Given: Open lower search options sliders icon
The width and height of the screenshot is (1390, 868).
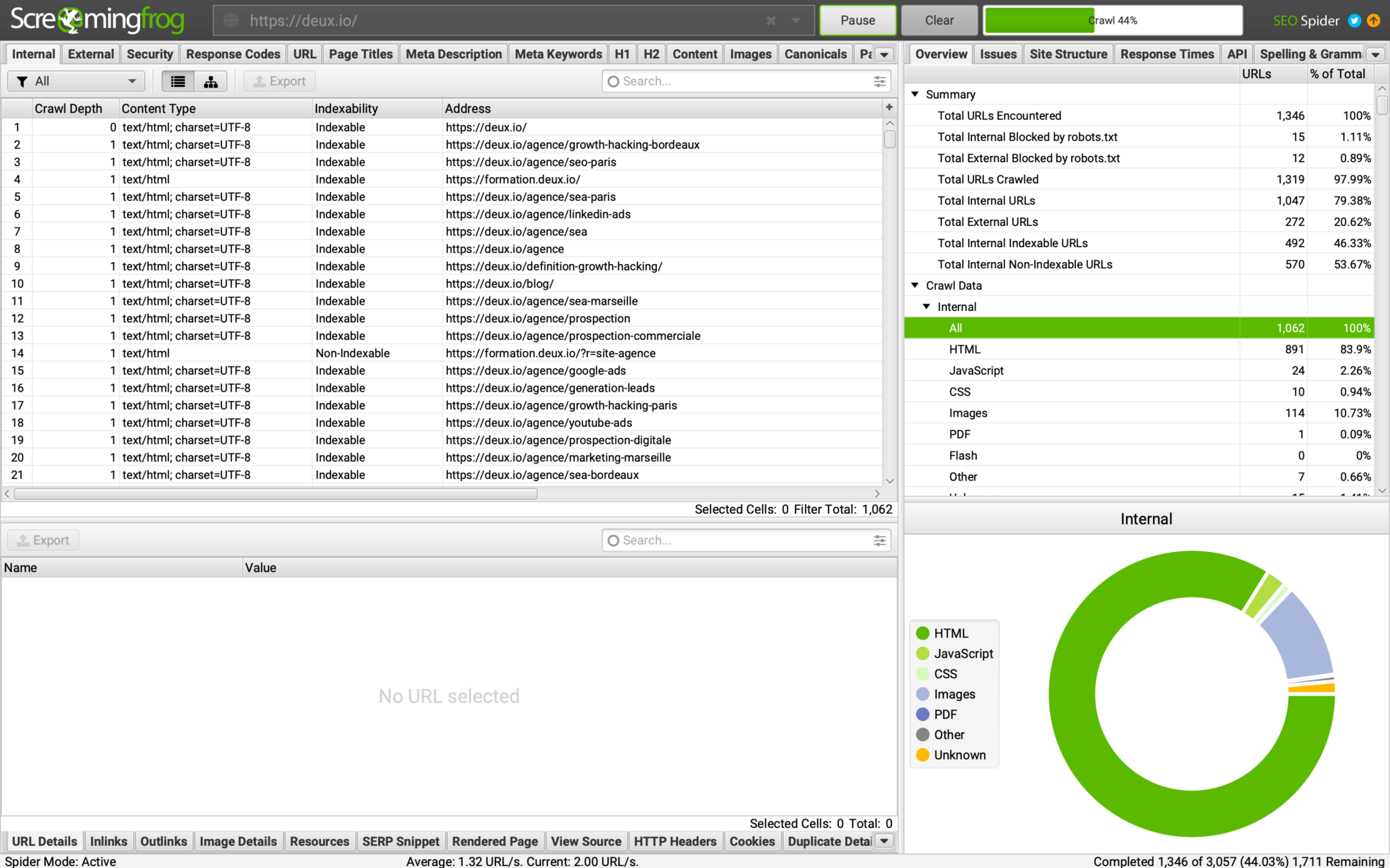Looking at the screenshot, I should (x=880, y=540).
